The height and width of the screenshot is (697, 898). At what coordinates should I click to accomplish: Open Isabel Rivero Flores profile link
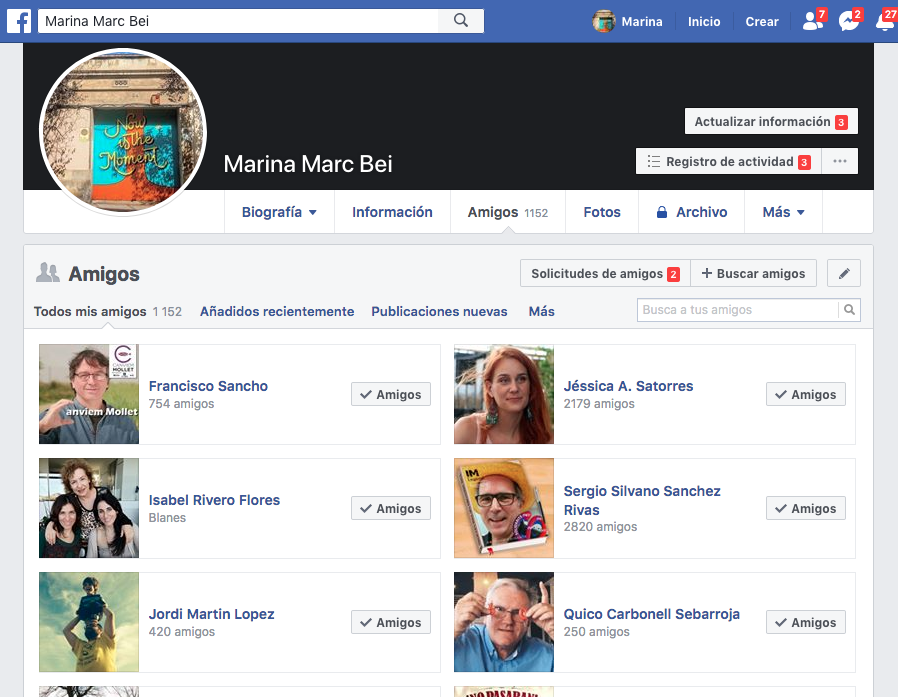pyautogui.click(x=214, y=500)
